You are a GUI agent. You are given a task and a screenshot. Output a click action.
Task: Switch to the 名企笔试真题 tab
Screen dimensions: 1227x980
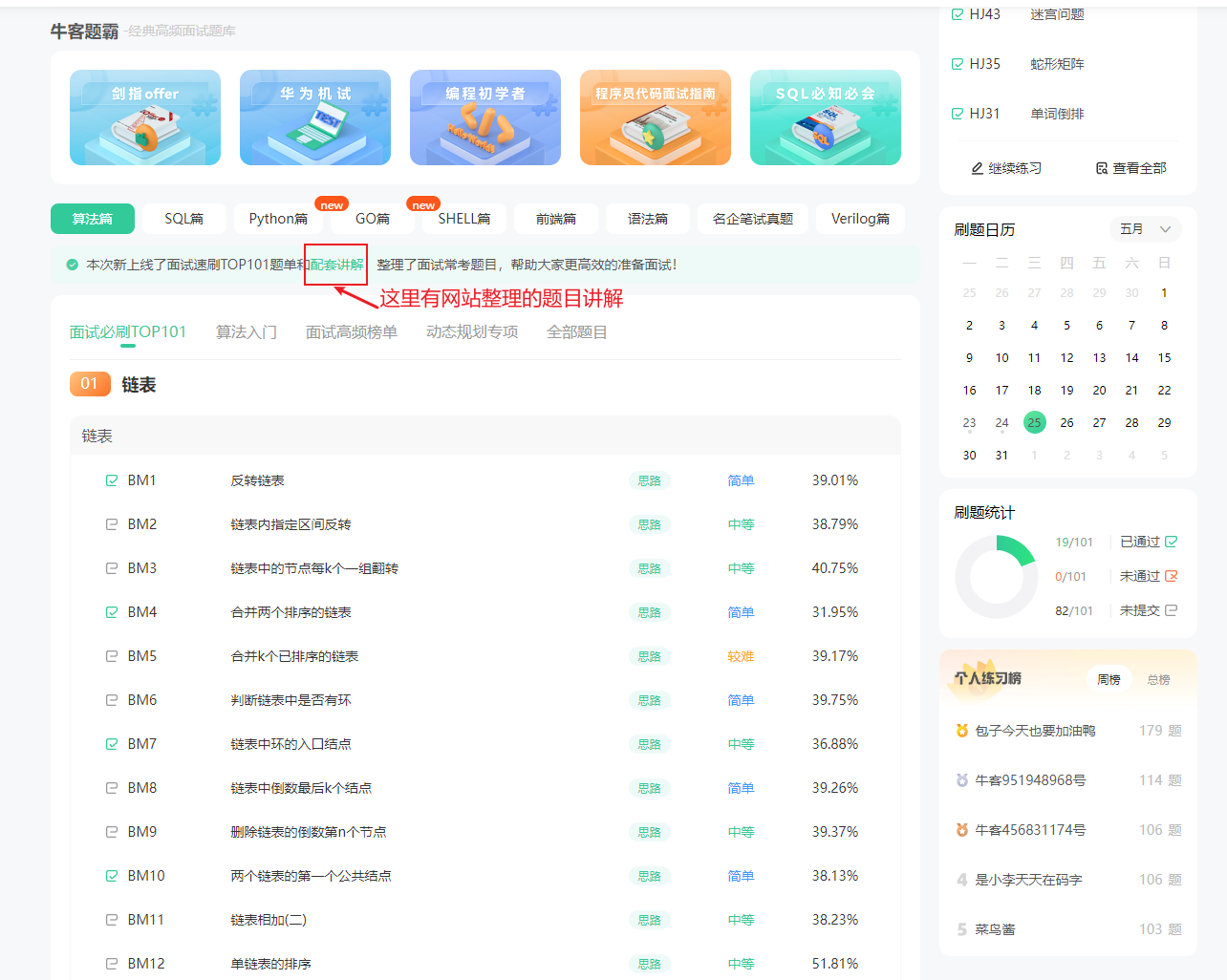click(753, 219)
